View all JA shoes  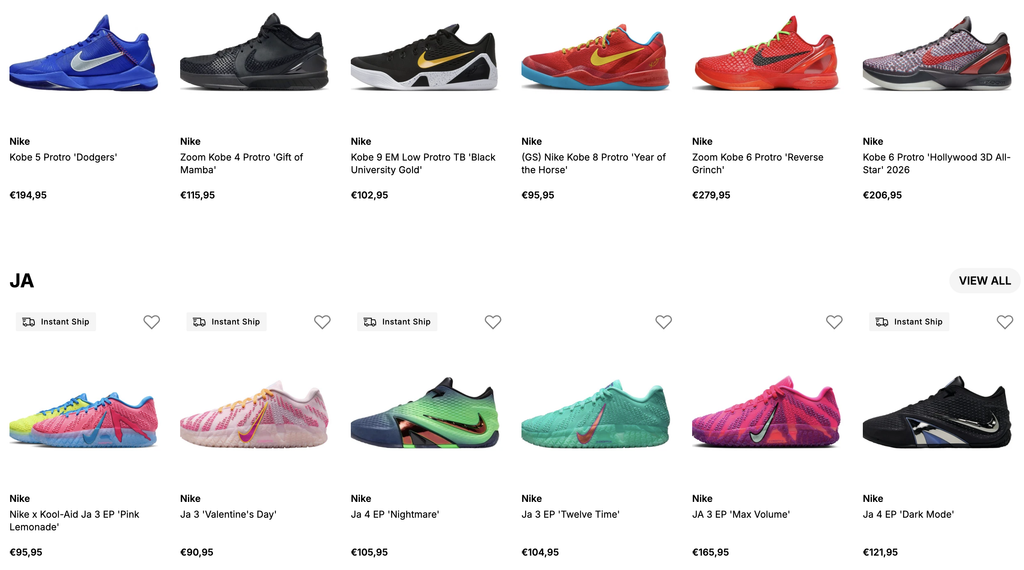(x=985, y=281)
